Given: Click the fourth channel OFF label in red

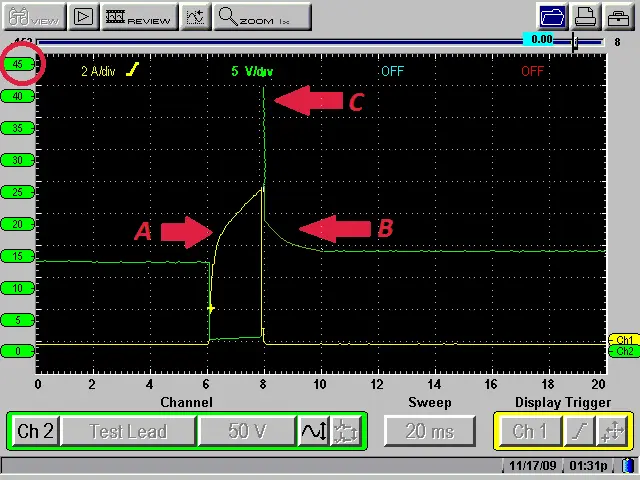Looking at the screenshot, I should (x=532, y=71).
